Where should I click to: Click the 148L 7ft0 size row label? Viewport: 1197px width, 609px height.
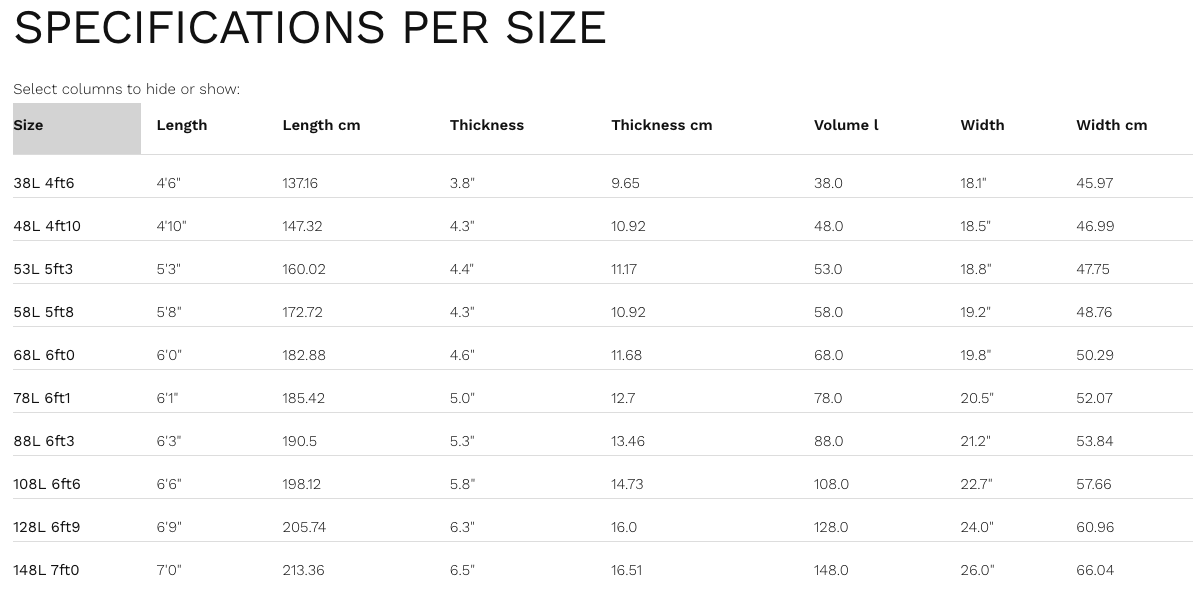[46, 571]
